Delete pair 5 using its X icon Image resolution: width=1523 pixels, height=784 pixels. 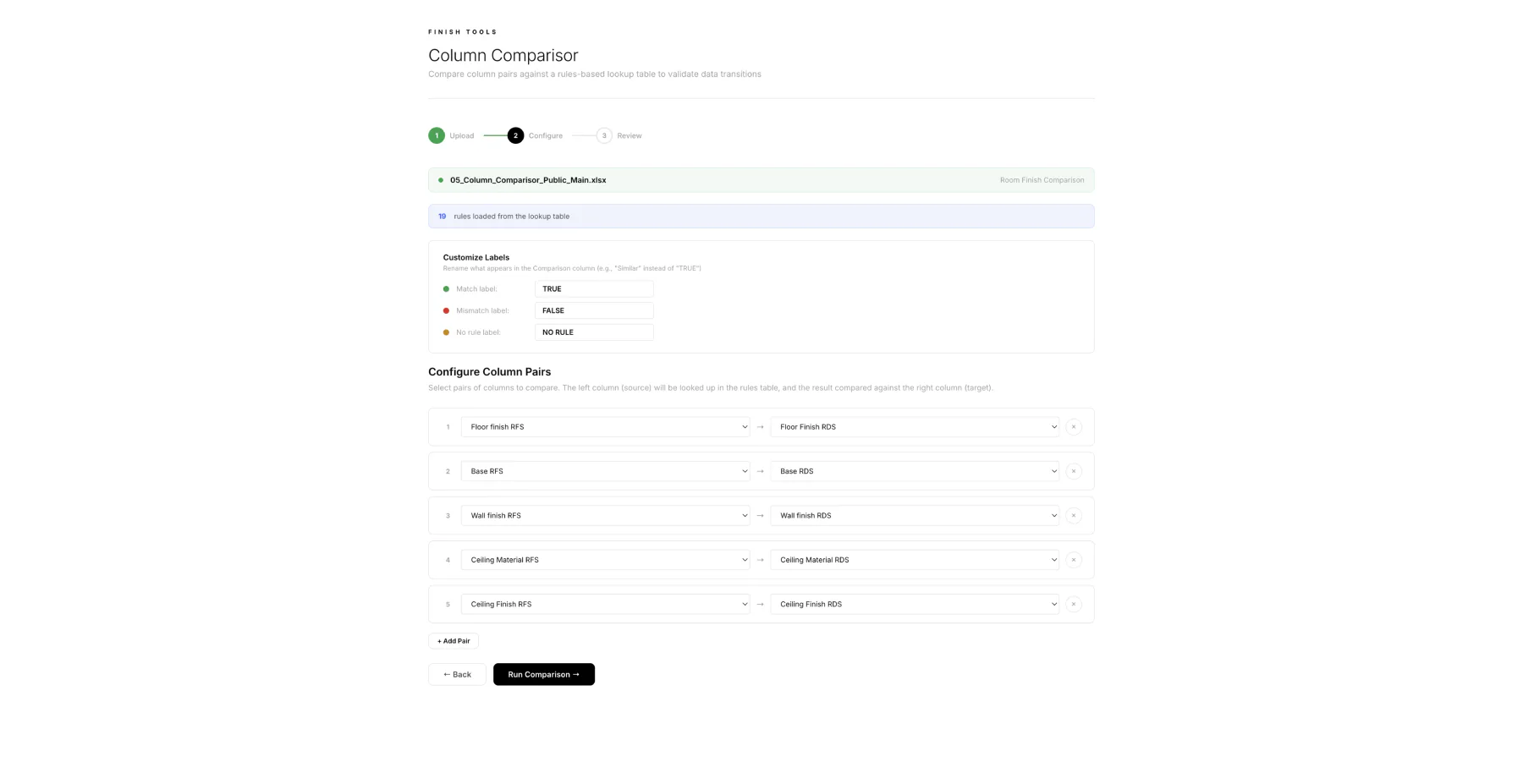pyautogui.click(x=1074, y=604)
